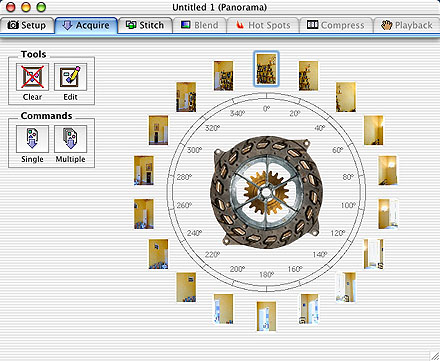Screen dimensions: 440x361
Task: Click the 100° label on the dial
Action: coord(348,205)
